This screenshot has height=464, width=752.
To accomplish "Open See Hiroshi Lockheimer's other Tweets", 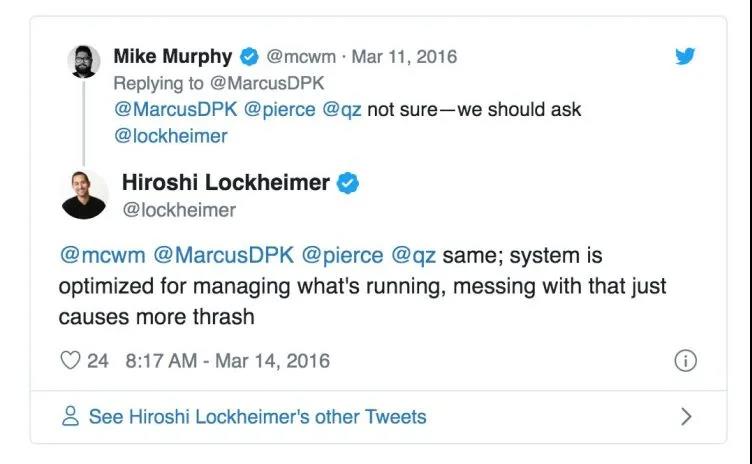I will click(x=258, y=416).
